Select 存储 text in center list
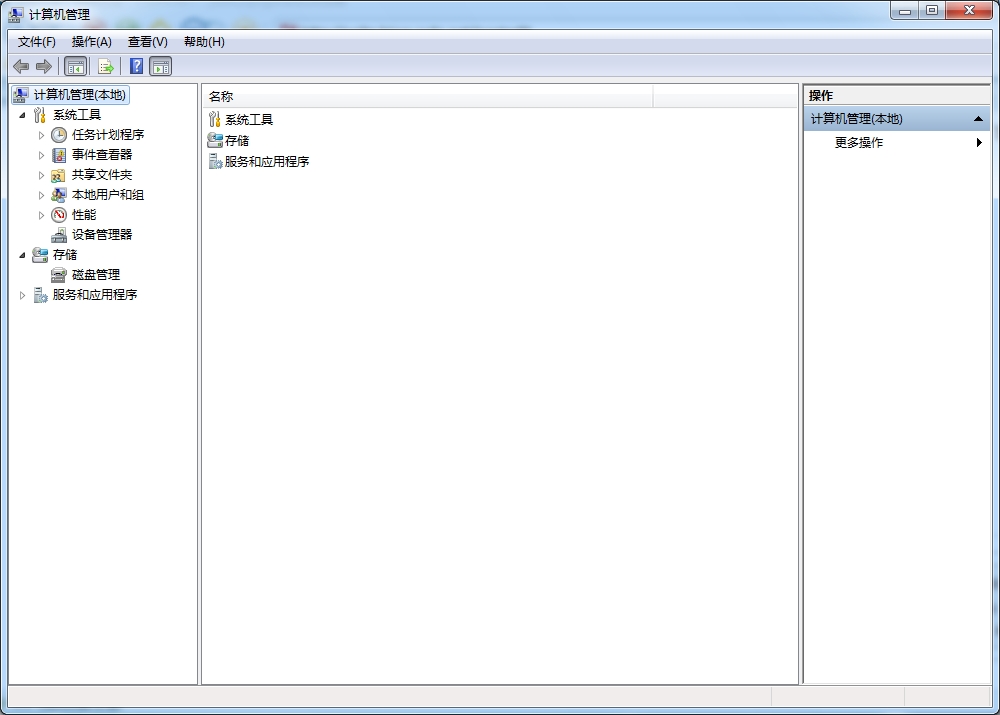This screenshot has width=1000, height=715. [237, 140]
